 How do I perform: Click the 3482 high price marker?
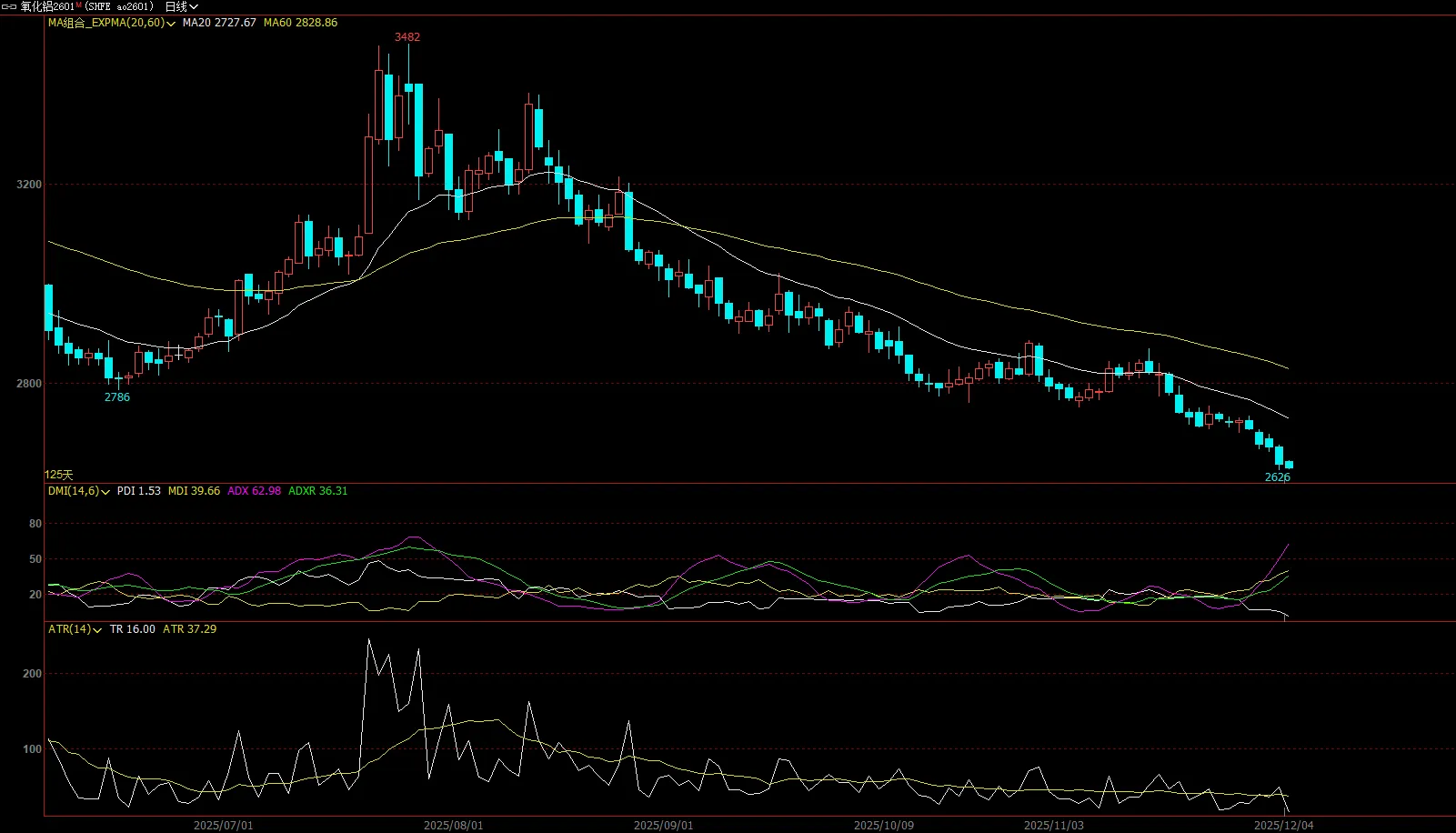click(x=407, y=37)
